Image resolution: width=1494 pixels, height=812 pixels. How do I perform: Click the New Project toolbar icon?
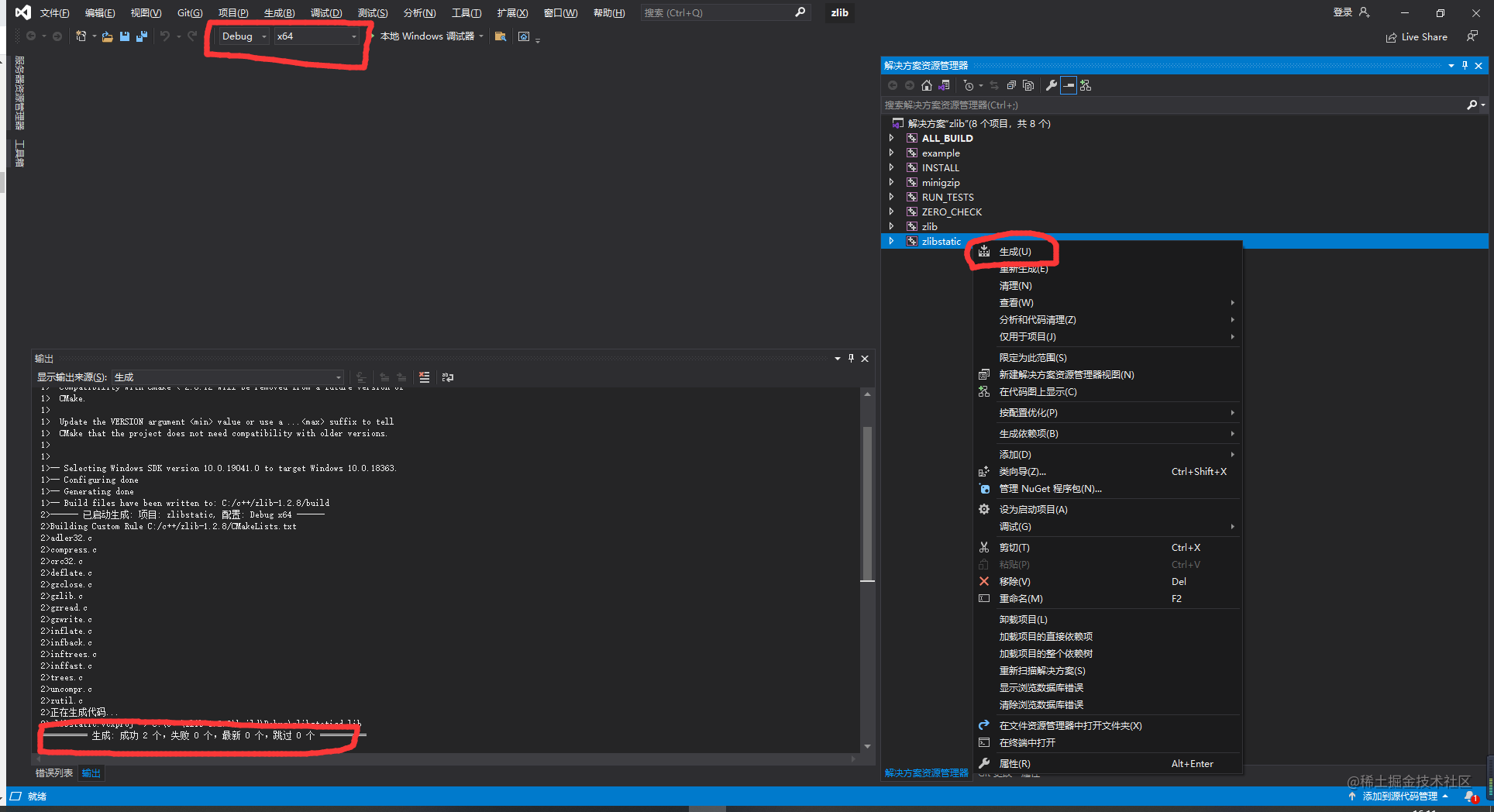pyautogui.click(x=81, y=36)
